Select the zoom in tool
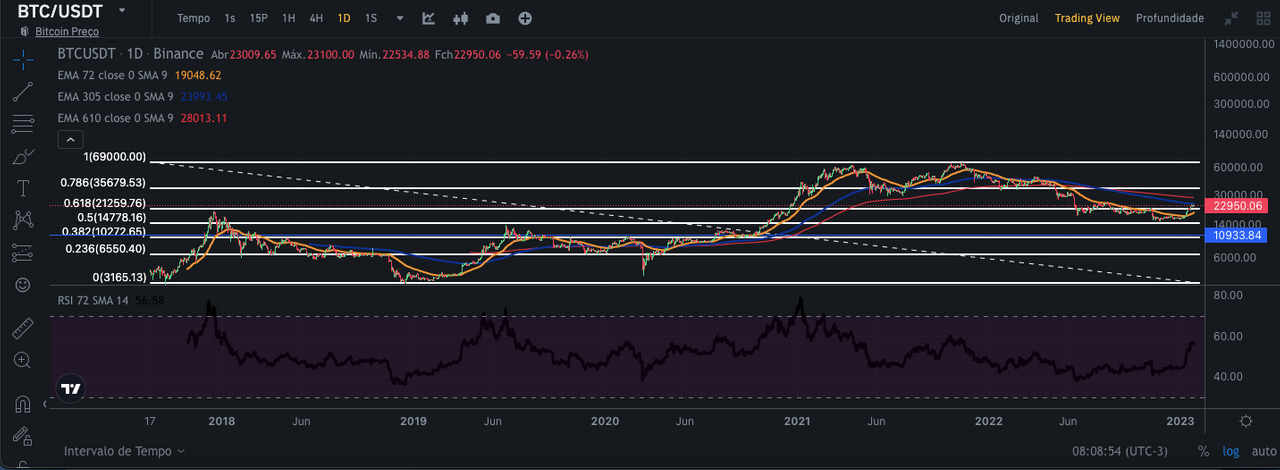This screenshot has width=1280, height=470. pyautogui.click(x=22, y=360)
